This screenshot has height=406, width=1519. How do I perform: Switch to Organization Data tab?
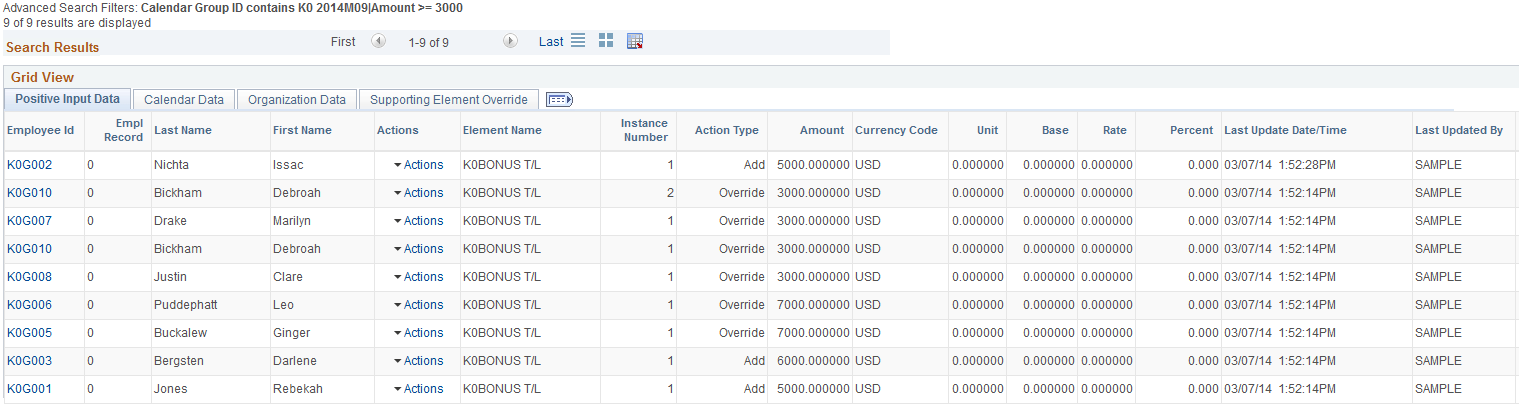pos(297,100)
